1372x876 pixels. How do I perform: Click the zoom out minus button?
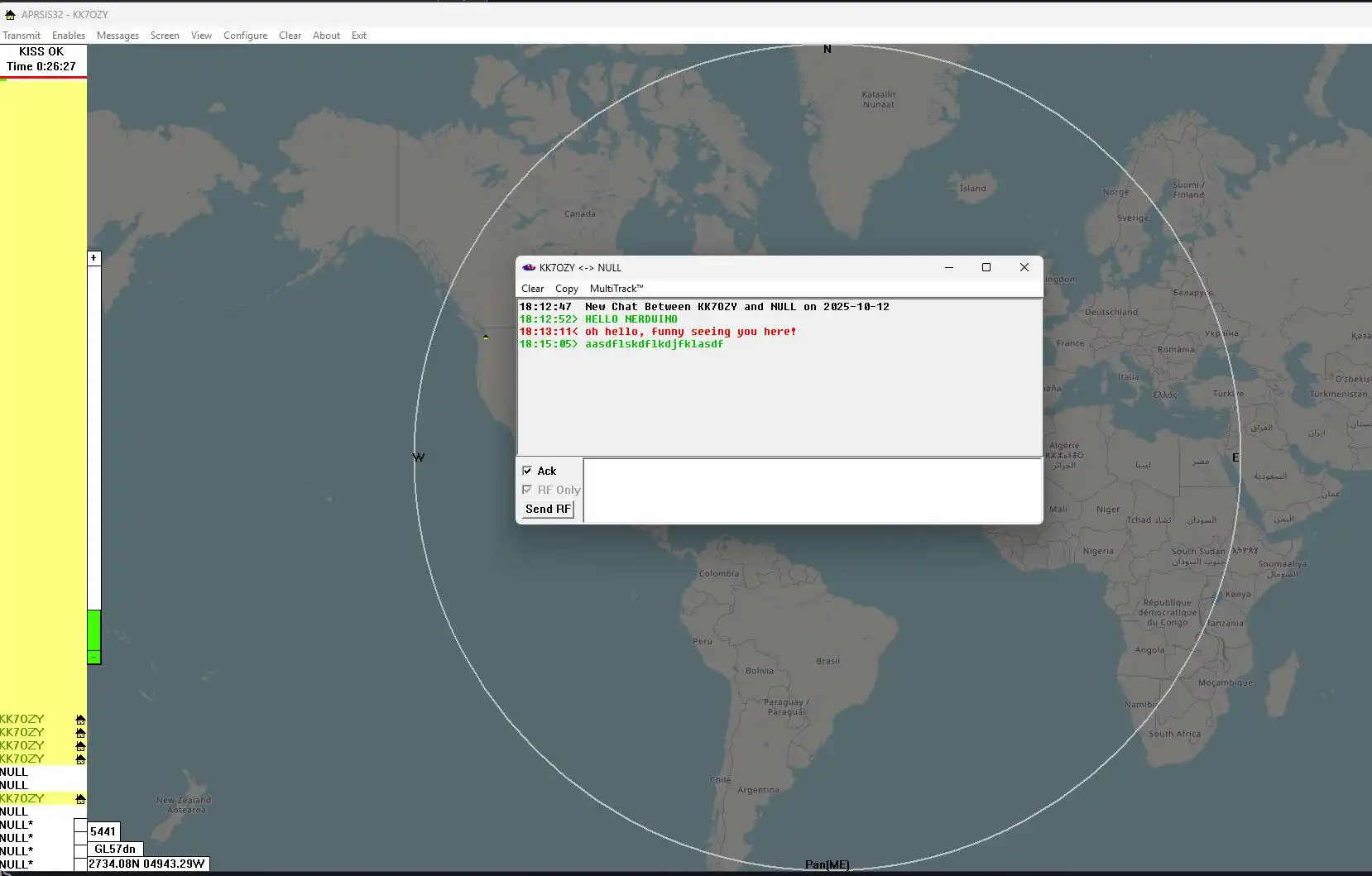(x=94, y=658)
